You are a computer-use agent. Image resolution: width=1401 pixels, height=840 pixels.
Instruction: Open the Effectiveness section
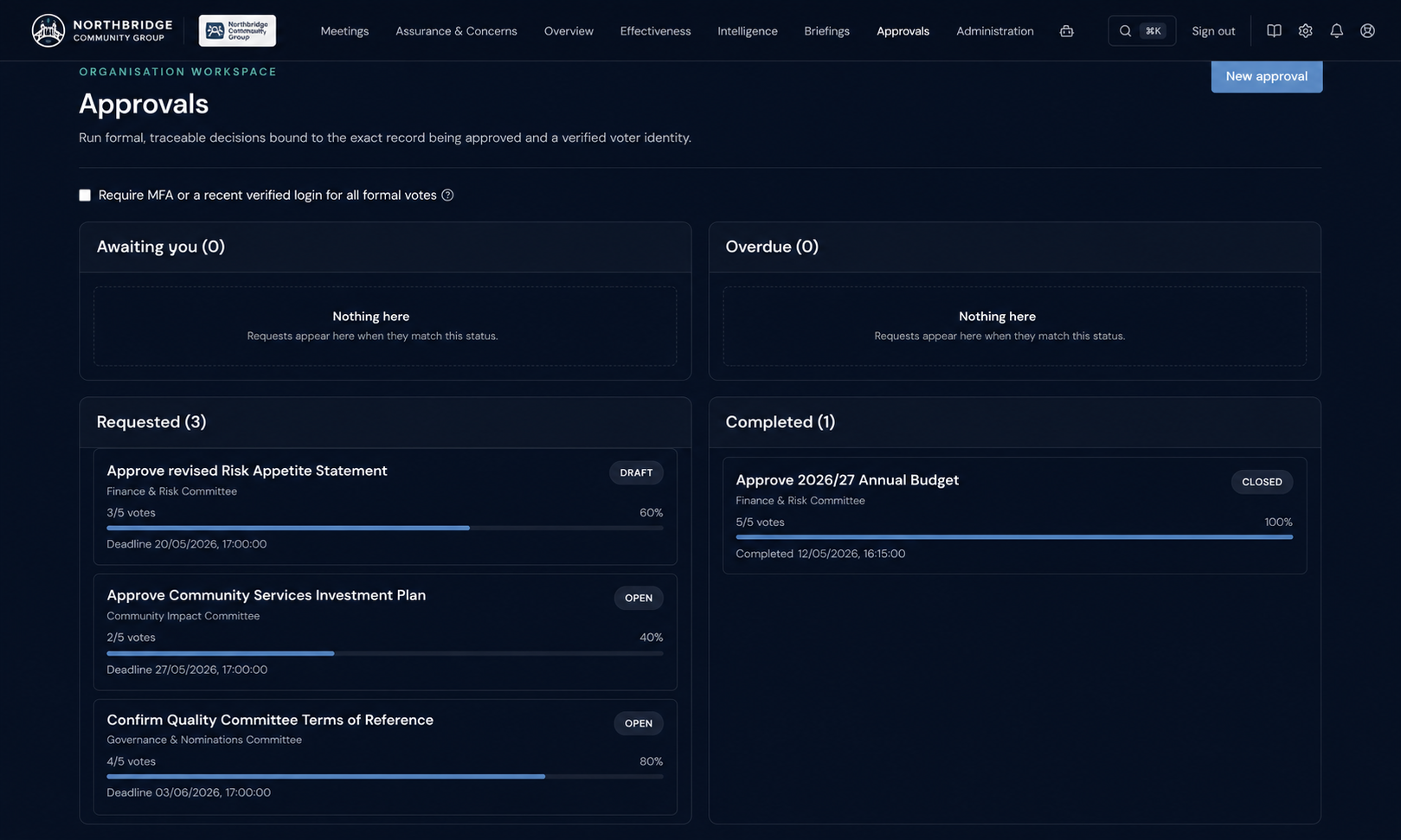655,31
